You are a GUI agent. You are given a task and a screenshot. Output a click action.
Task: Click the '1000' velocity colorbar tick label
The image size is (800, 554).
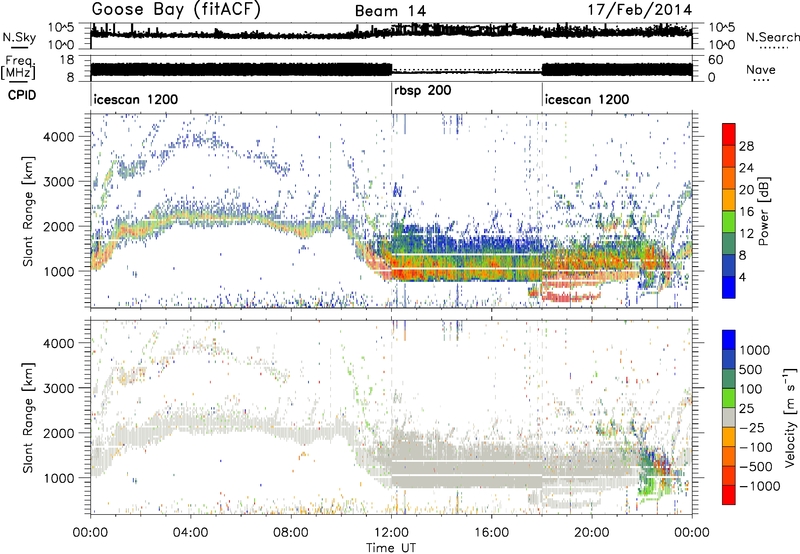coord(755,350)
